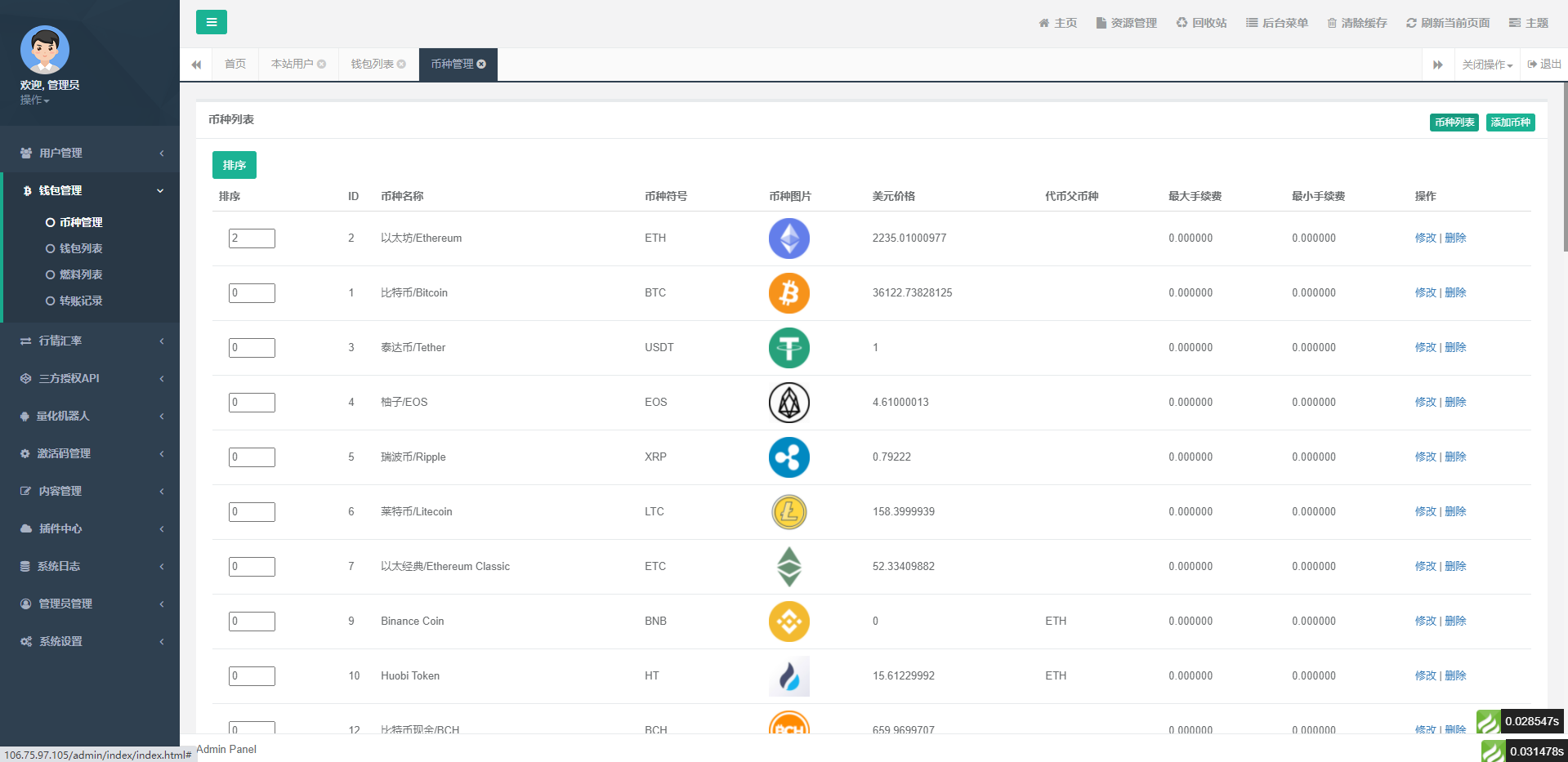The width and height of the screenshot is (1568, 762).
Task: Click the green 添加币种 button
Action: click(x=1510, y=123)
